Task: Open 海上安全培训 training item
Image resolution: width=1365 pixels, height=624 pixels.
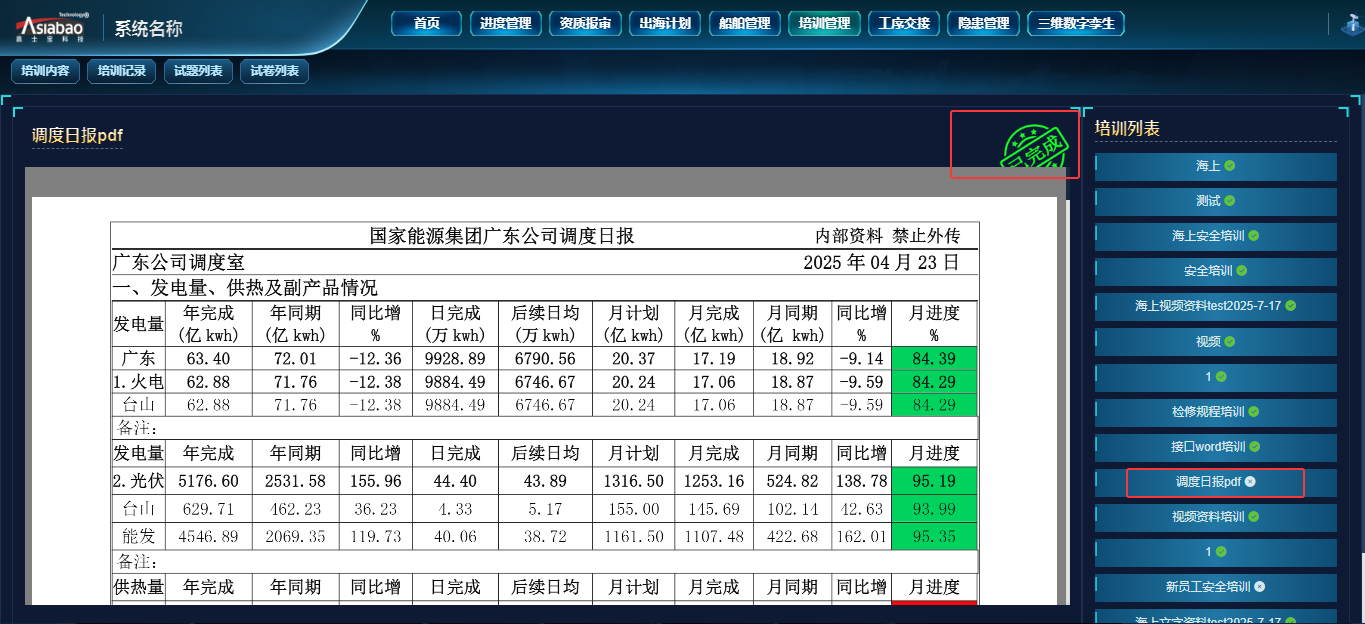Action: pos(1216,236)
